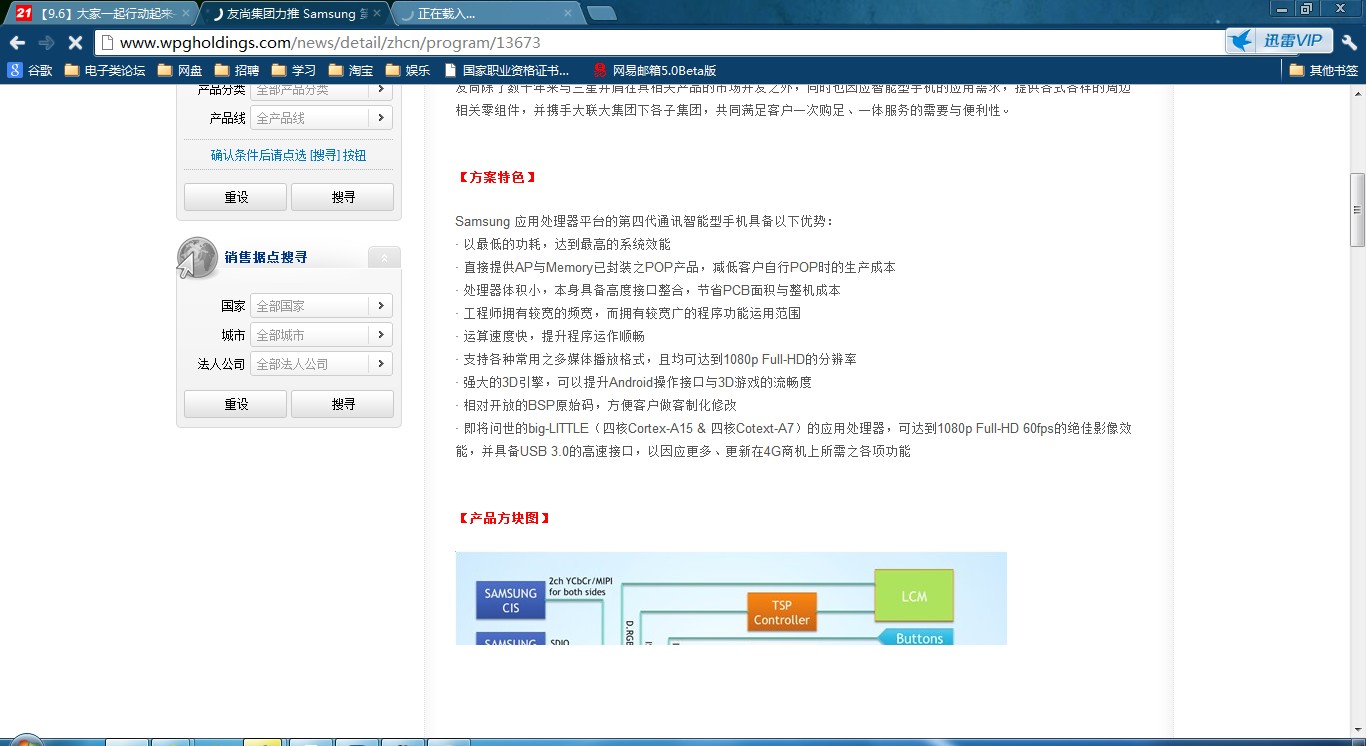Open a new browser tab
The width and height of the screenshot is (1366, 746).
601,13
